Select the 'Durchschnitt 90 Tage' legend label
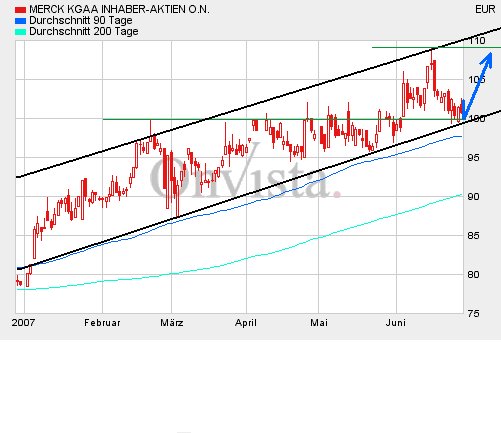This screenshot has height=433, width=501. pyautogui.click(x=81, y=20)
